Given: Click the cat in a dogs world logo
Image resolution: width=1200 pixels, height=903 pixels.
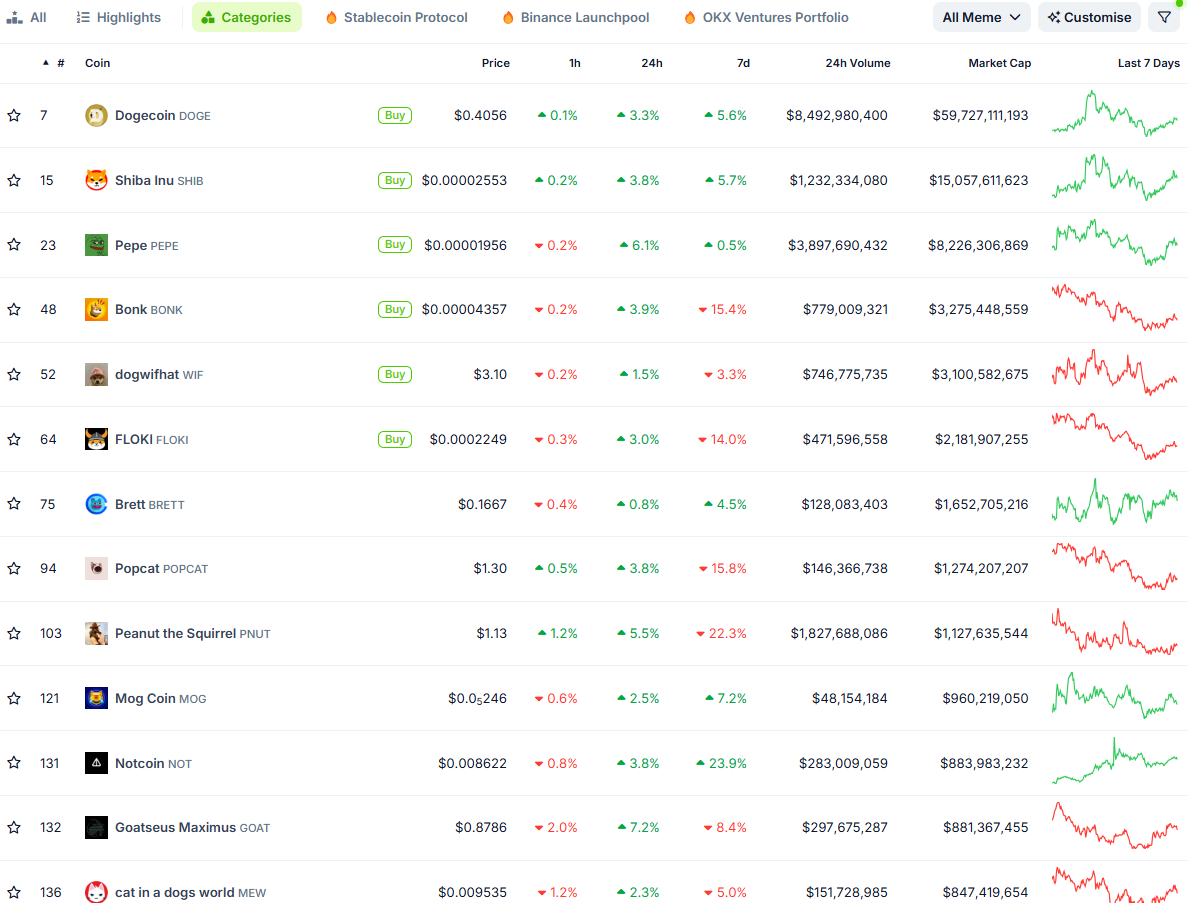Looking at the screenshot, I should click(96, 892).
